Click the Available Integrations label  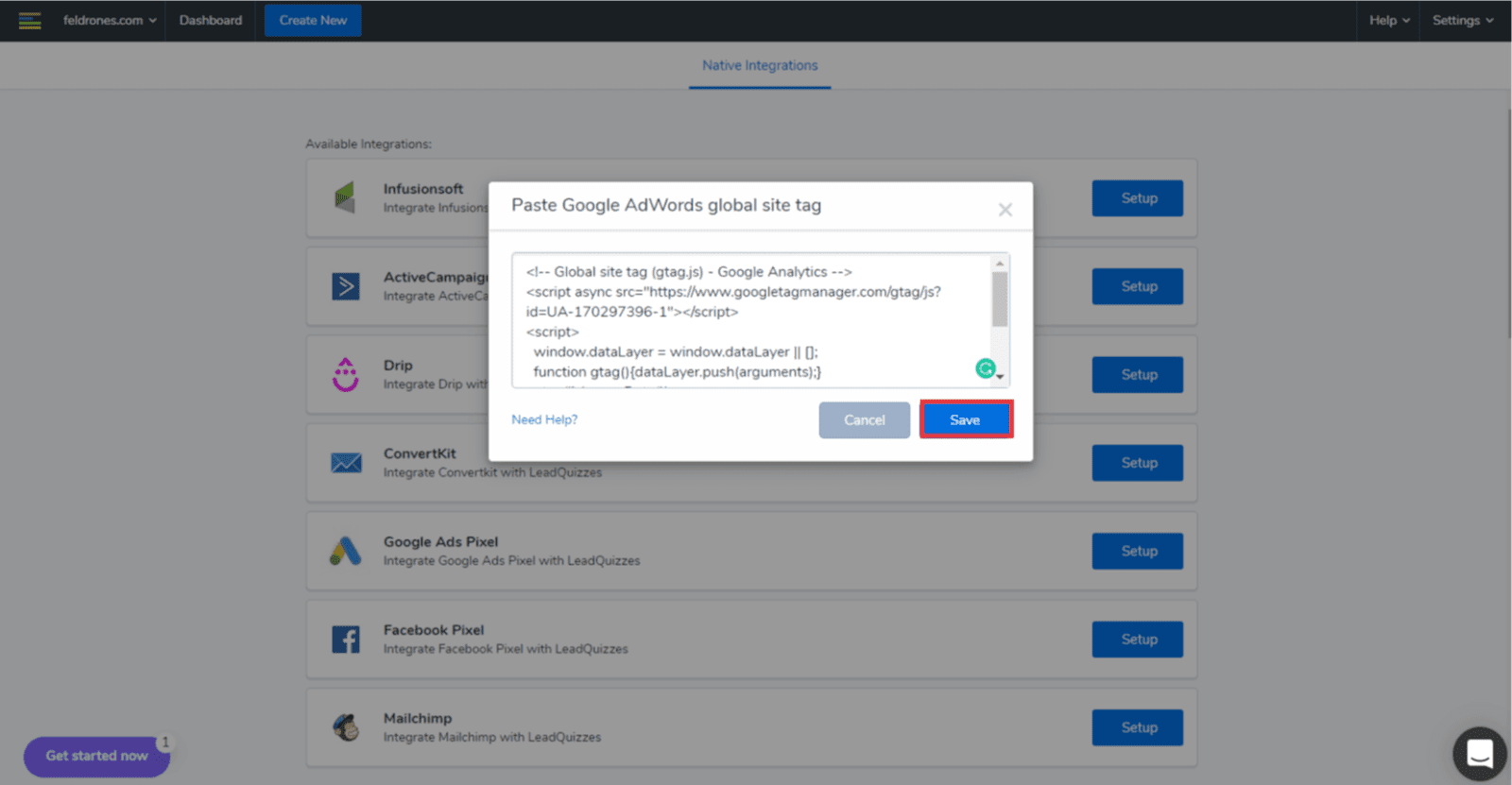[369, 144]
